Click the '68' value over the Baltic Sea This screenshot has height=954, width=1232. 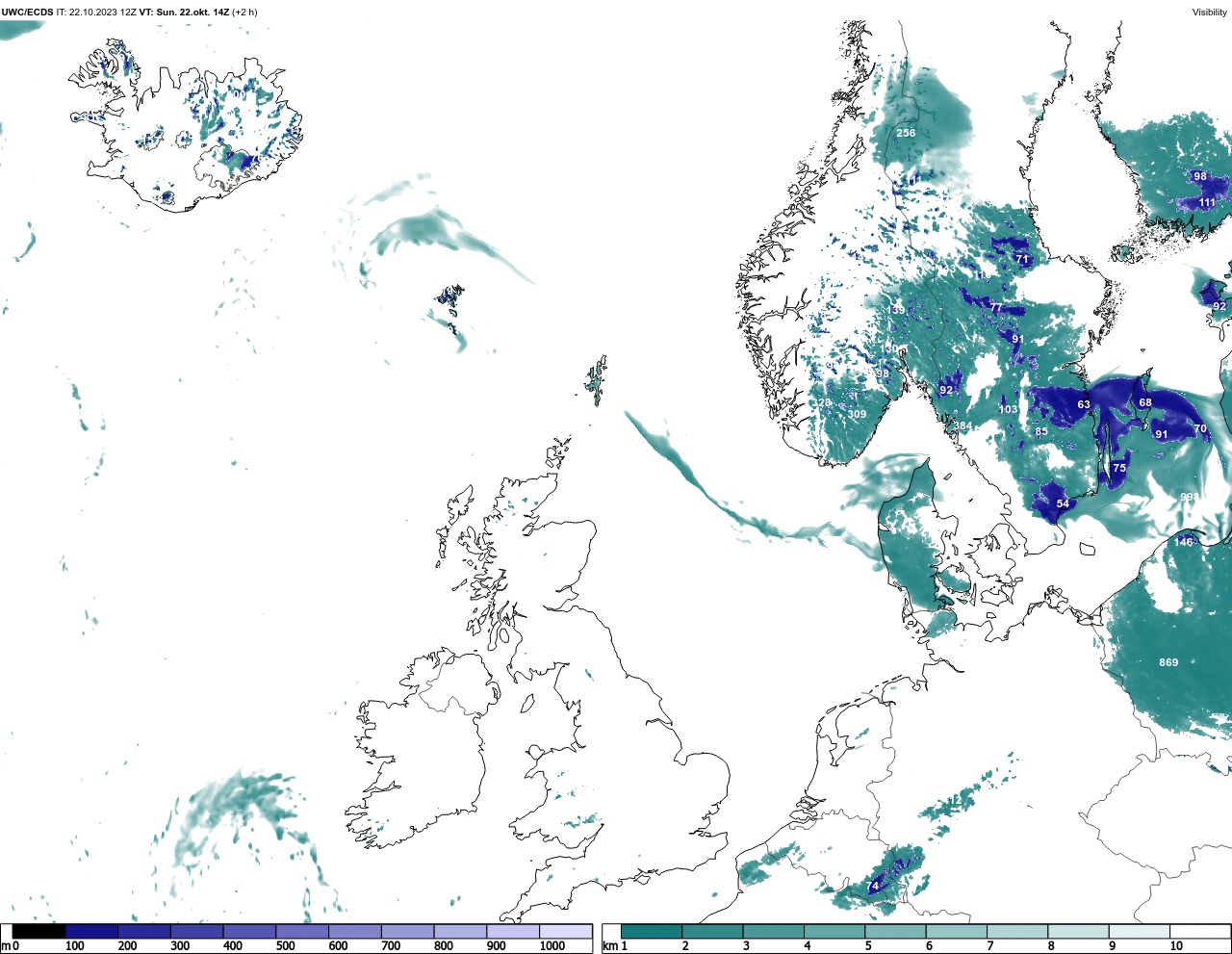coord(1145,402)
